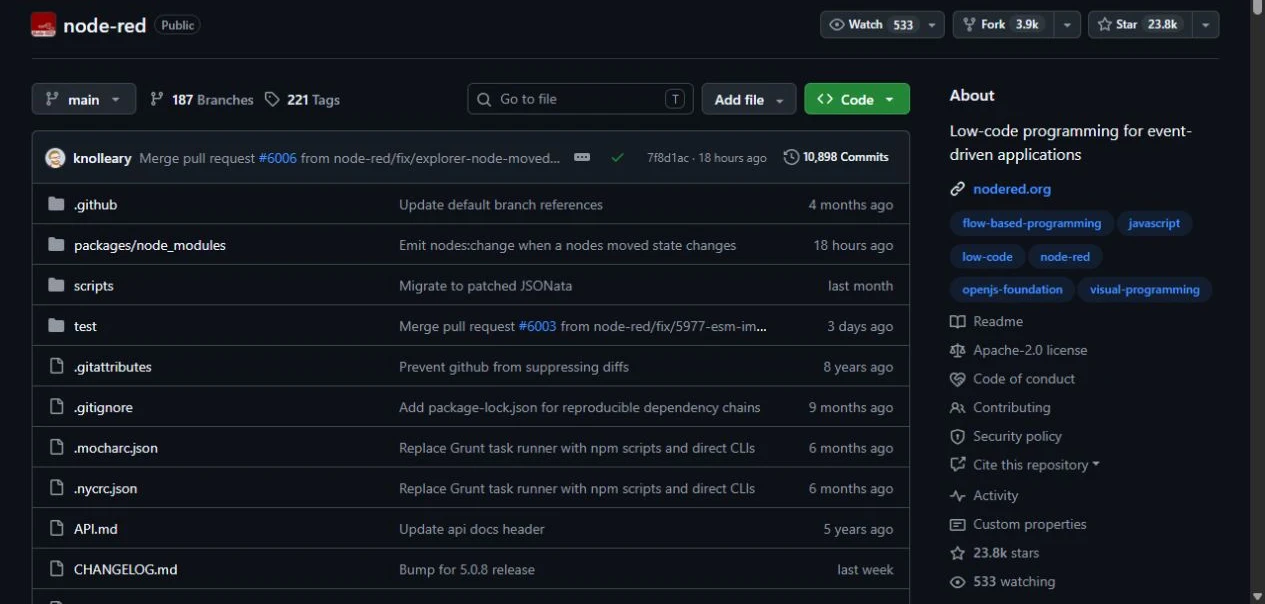The height and width of the screenshot is (604, 1265).
Task: Click the folder icon beside test
Action: [x=56, y=326]
